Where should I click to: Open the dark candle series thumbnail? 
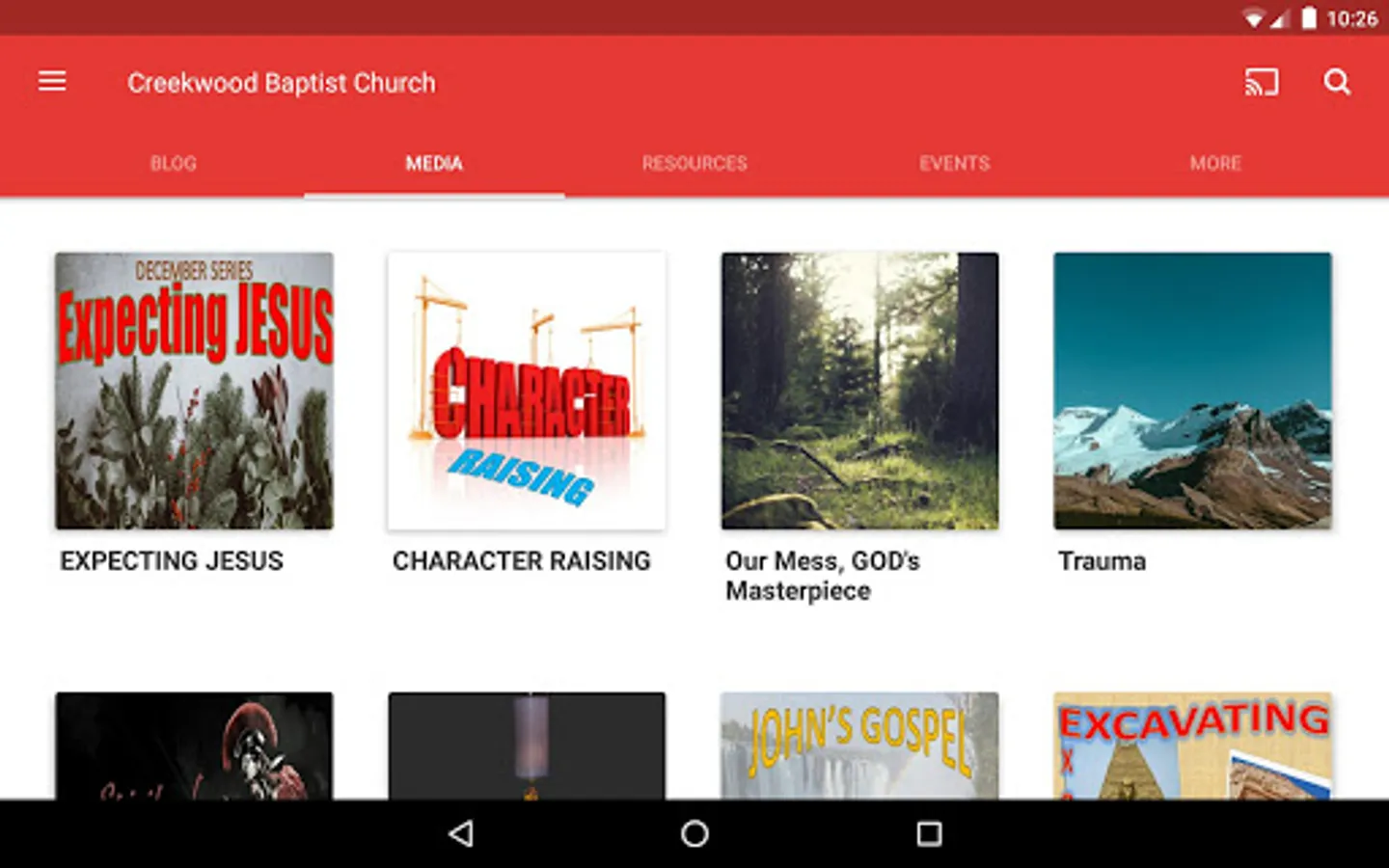tap(527, 746)
